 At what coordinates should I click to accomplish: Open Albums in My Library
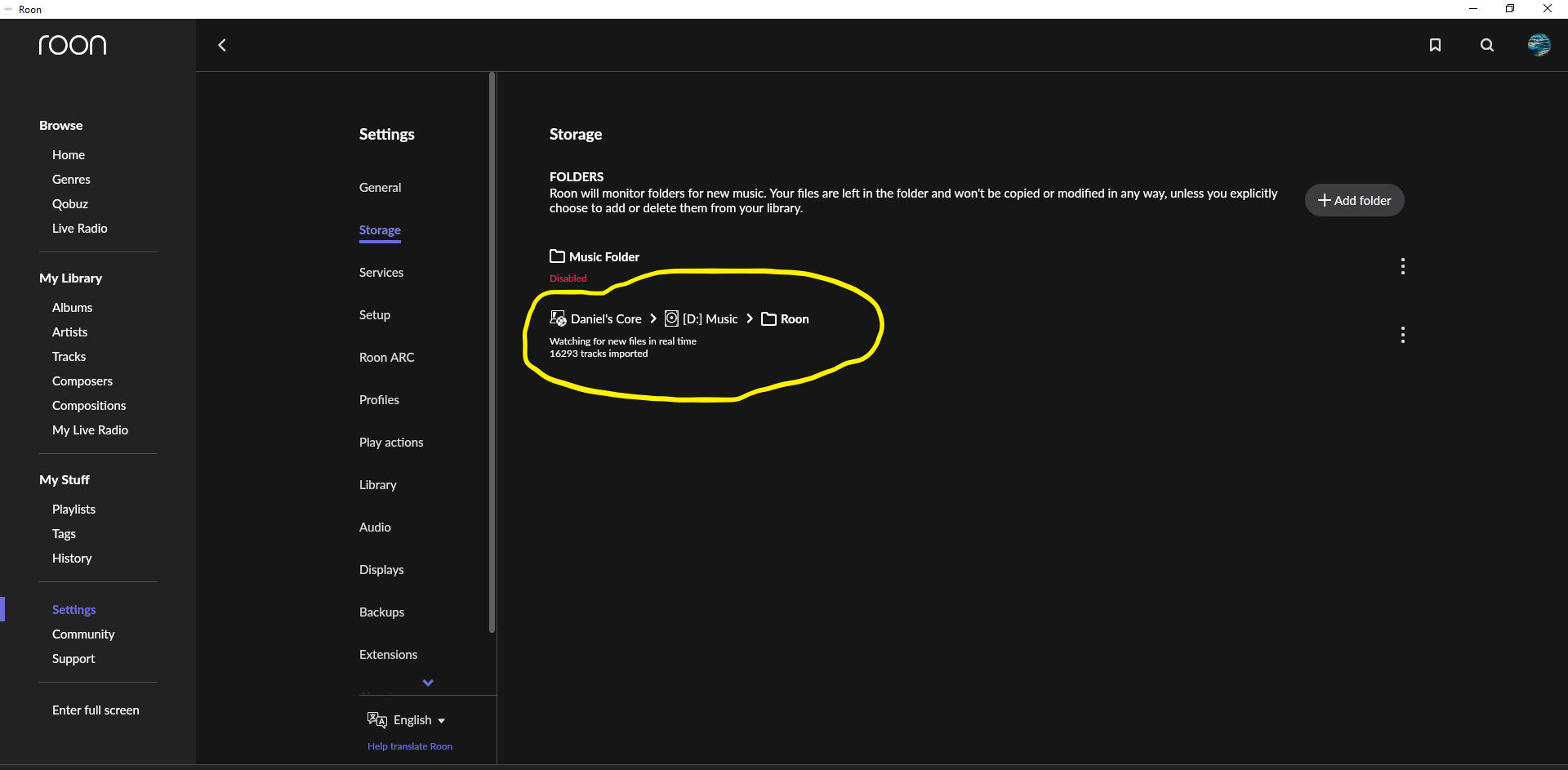pyautogui.click(x=72, y=308)
